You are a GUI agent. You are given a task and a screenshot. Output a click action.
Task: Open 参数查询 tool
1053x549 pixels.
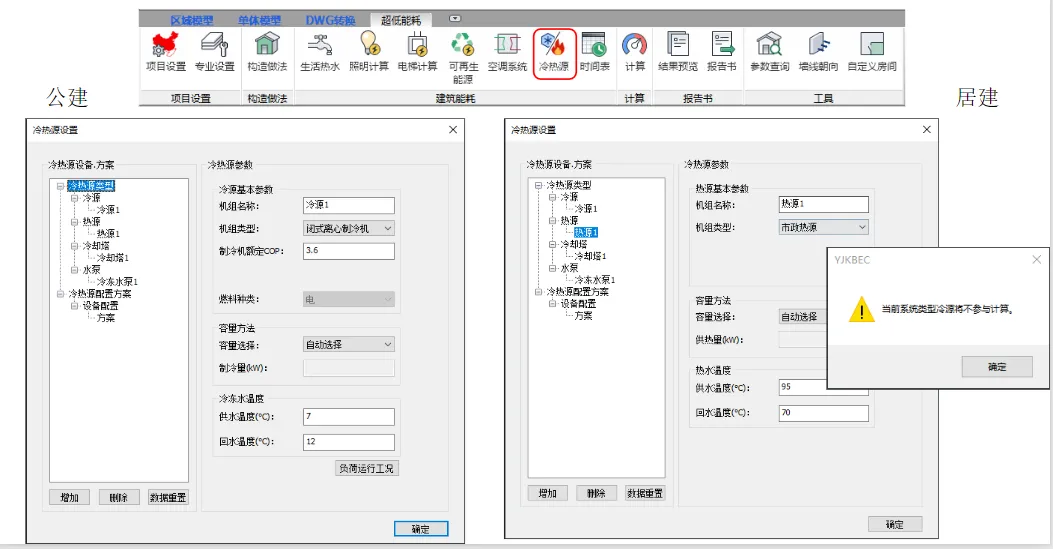[770, 52]
